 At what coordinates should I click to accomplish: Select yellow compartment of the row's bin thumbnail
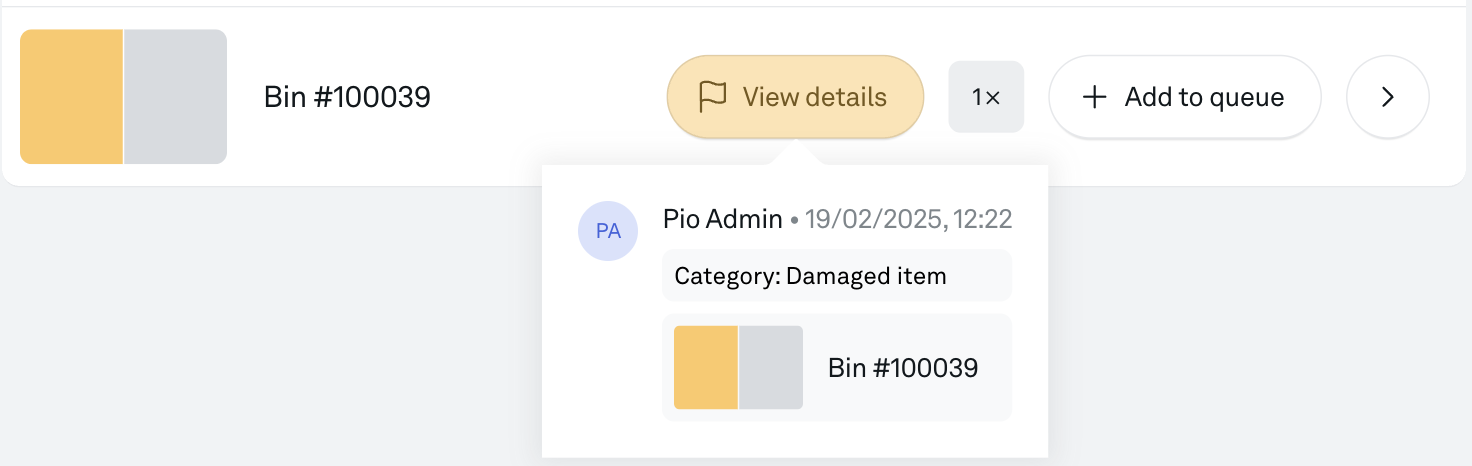71,96
